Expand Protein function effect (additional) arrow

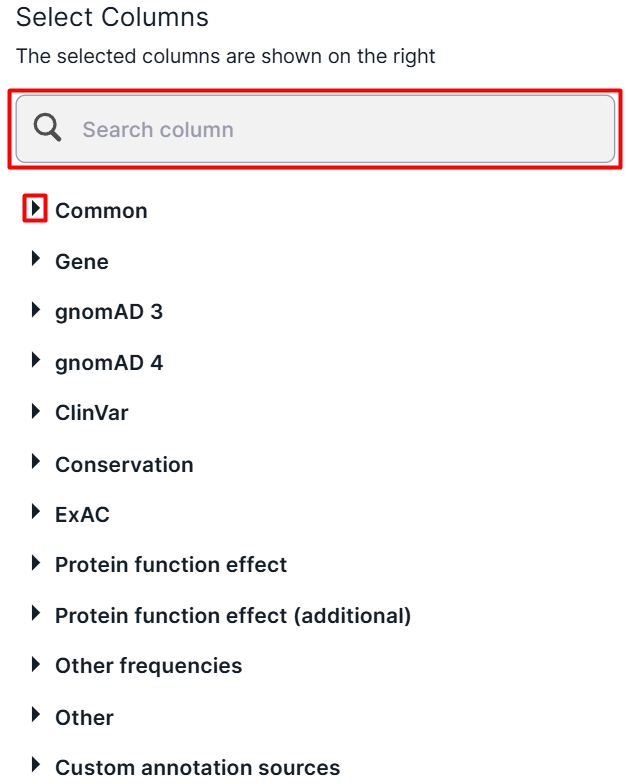(36, 613)
